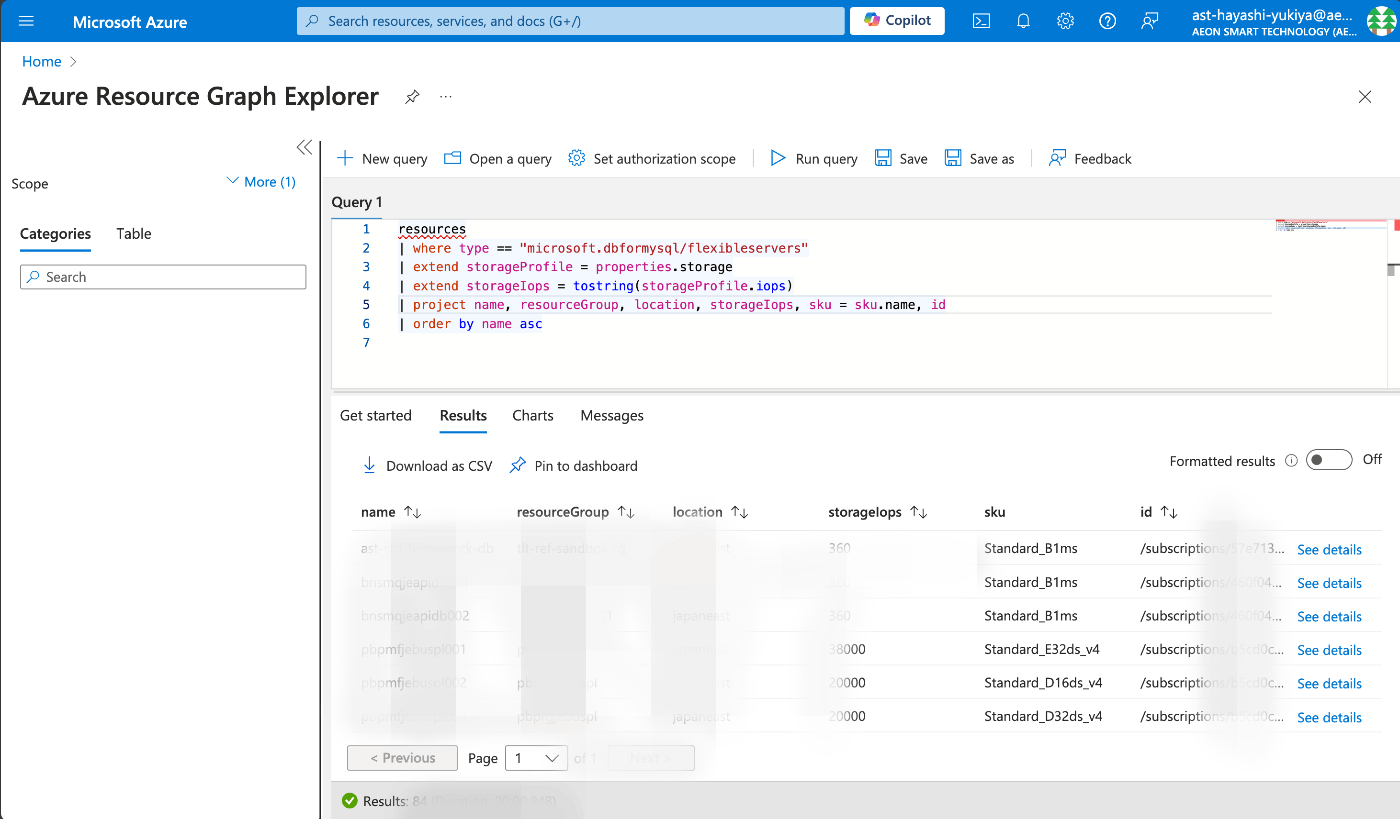
Task: Download results as CSV
Action: [427, 466]
